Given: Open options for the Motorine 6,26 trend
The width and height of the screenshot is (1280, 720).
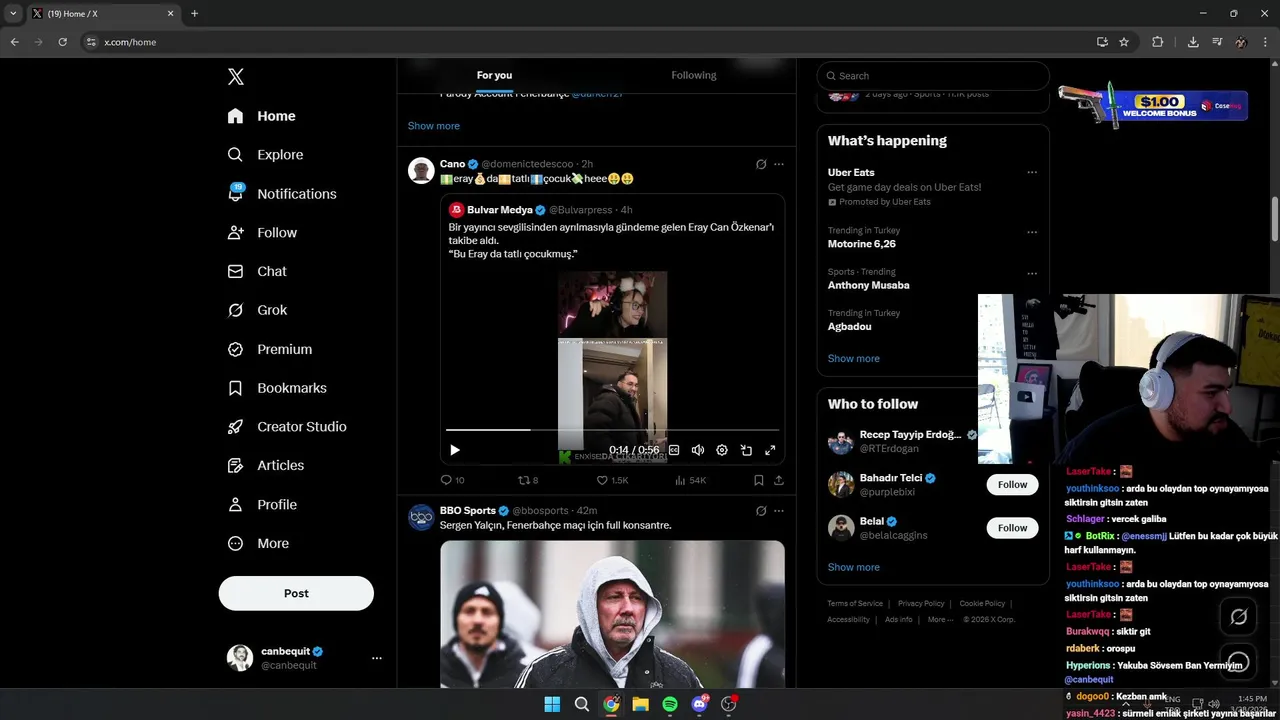Looking at the screenshot, I should tap(1032, 232).
